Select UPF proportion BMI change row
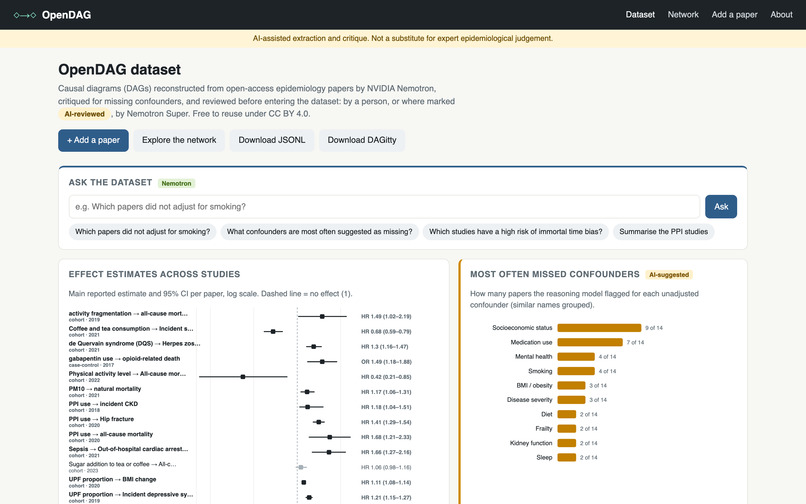Viewport: 806px width, 504px height. pos(240,482)
